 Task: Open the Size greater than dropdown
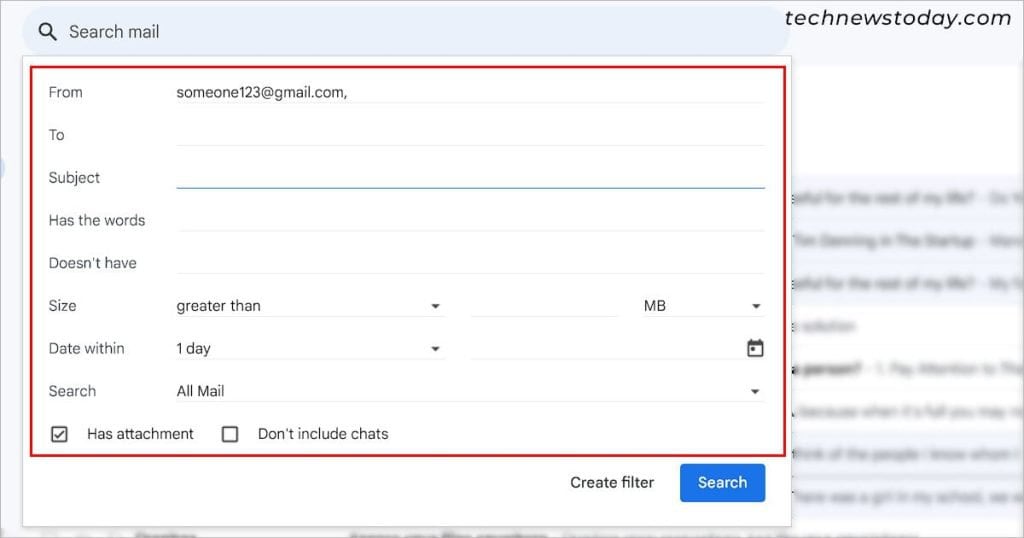(x=310, y=306)
